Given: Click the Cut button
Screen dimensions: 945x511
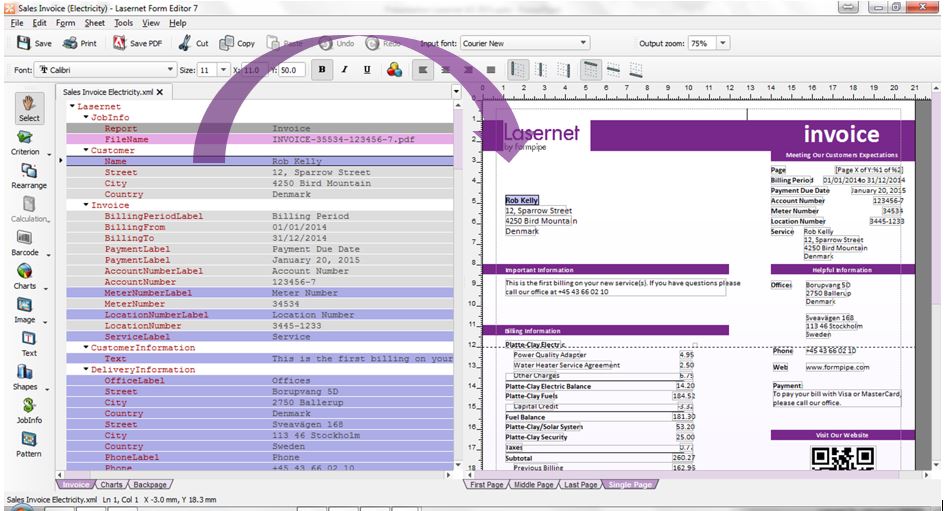Looking at the screenshot, I should 193,44.
